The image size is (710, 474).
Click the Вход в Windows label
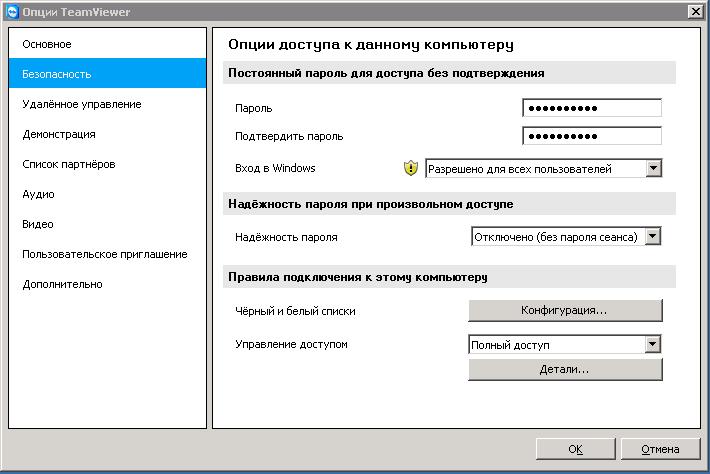click(275, 168)
